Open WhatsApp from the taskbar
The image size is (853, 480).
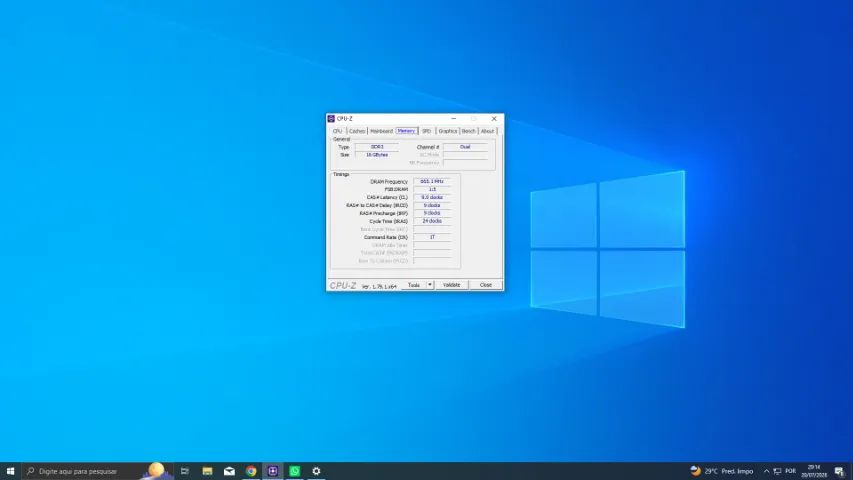(x=294, y=471)
